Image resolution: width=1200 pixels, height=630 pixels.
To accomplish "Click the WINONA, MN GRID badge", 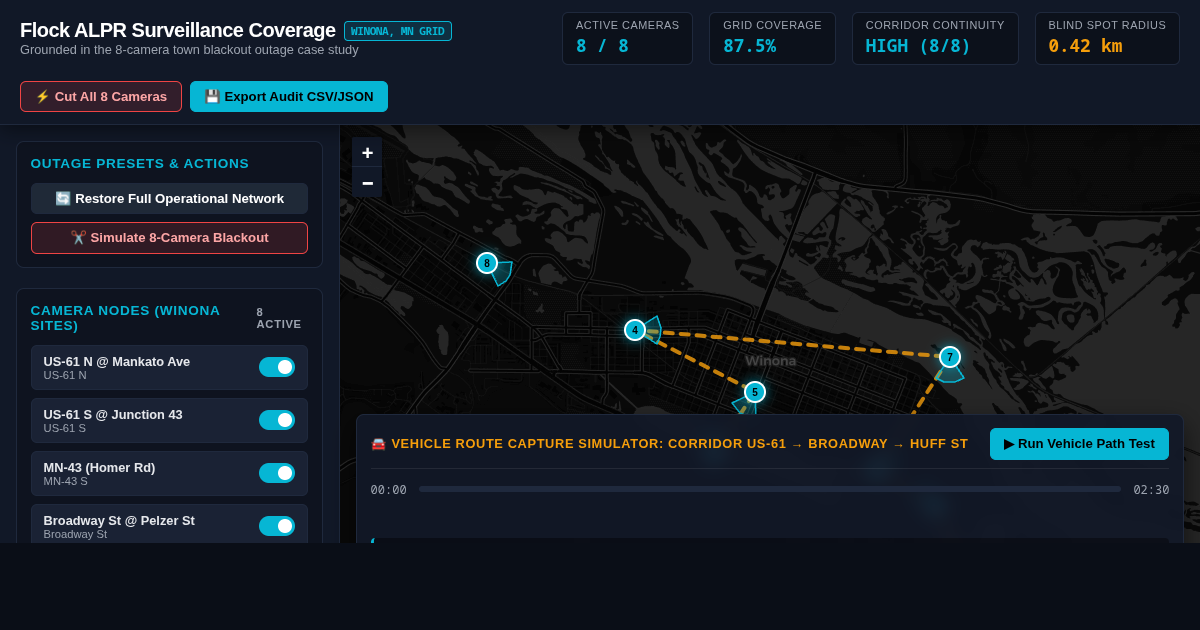I will coord(398,31).
